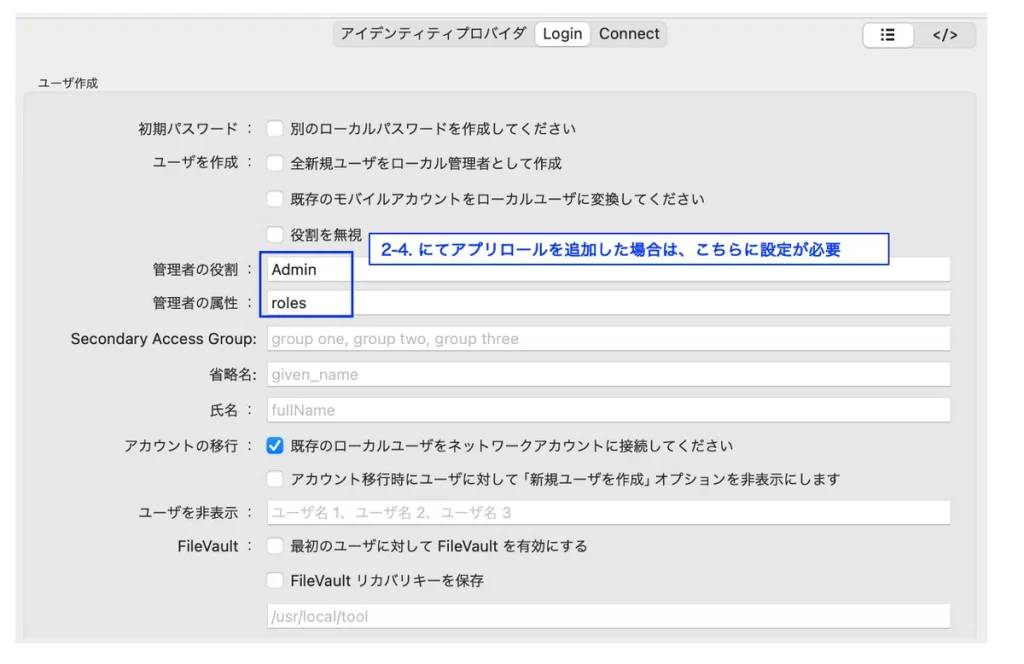Select the Login tab
Image resolution: width=1024 pixels, height=664 pixels.
[562, 34]
